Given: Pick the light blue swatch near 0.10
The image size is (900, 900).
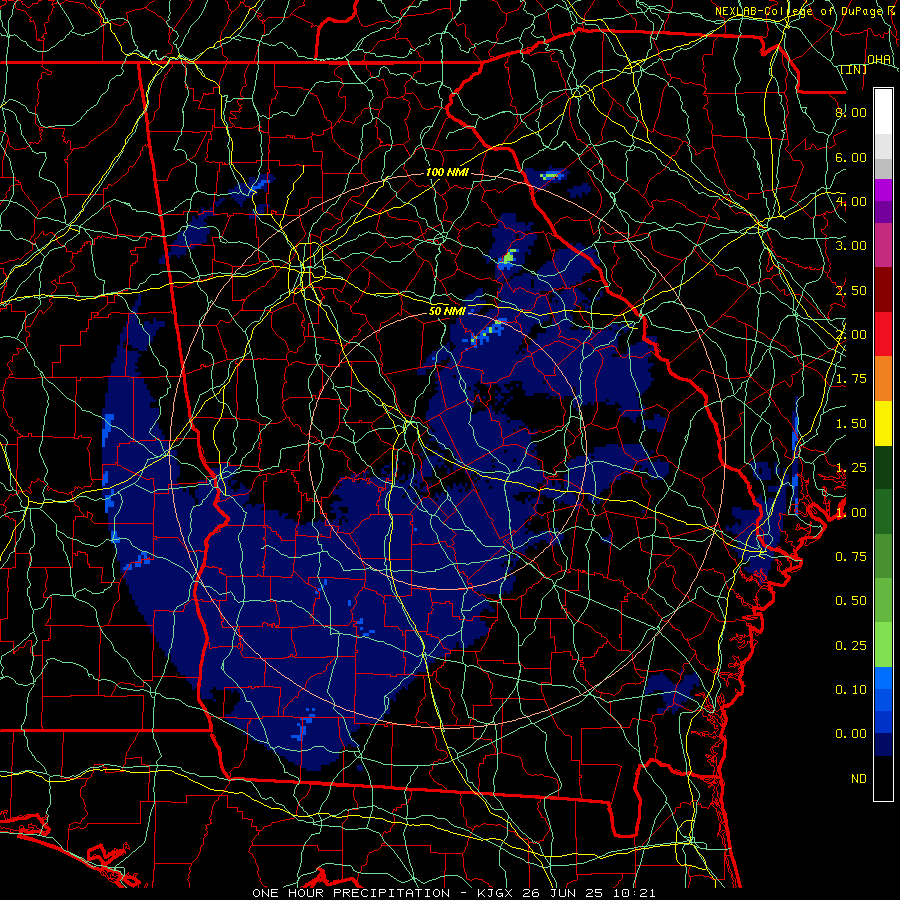Looking at the screenshot, I should [x=883, y=678].
